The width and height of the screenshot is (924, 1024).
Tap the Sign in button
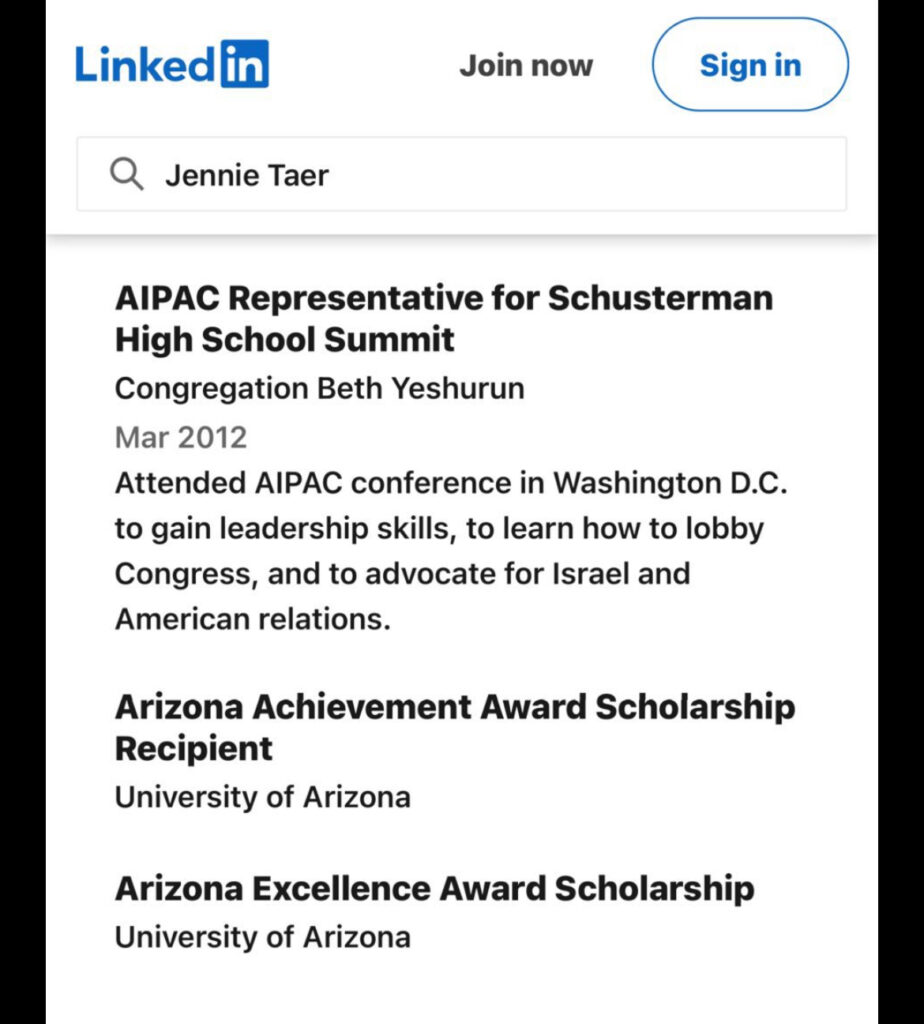click(750, 64)
